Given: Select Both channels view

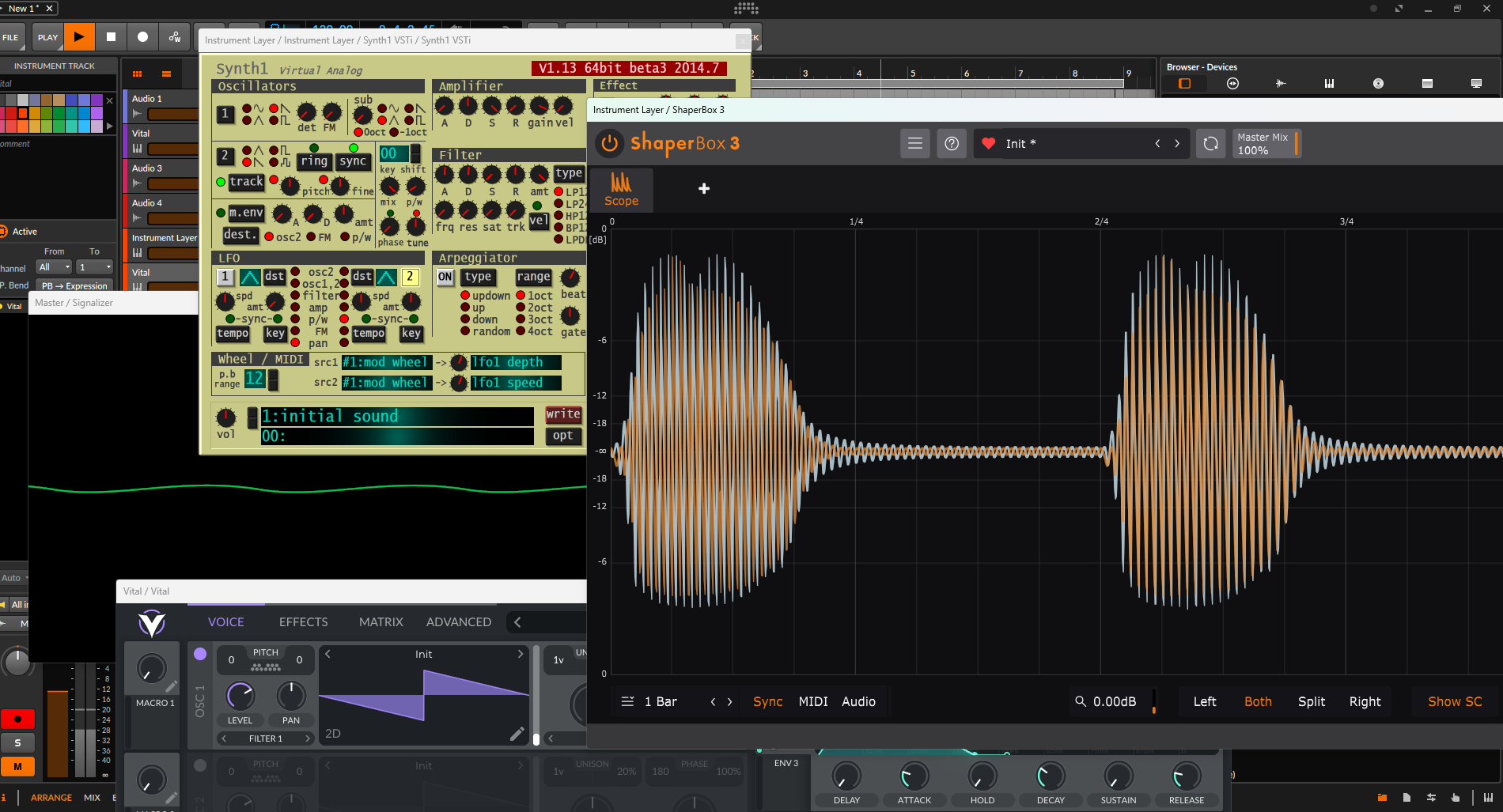Looking at the screenshot, I should pos(1258,701).
